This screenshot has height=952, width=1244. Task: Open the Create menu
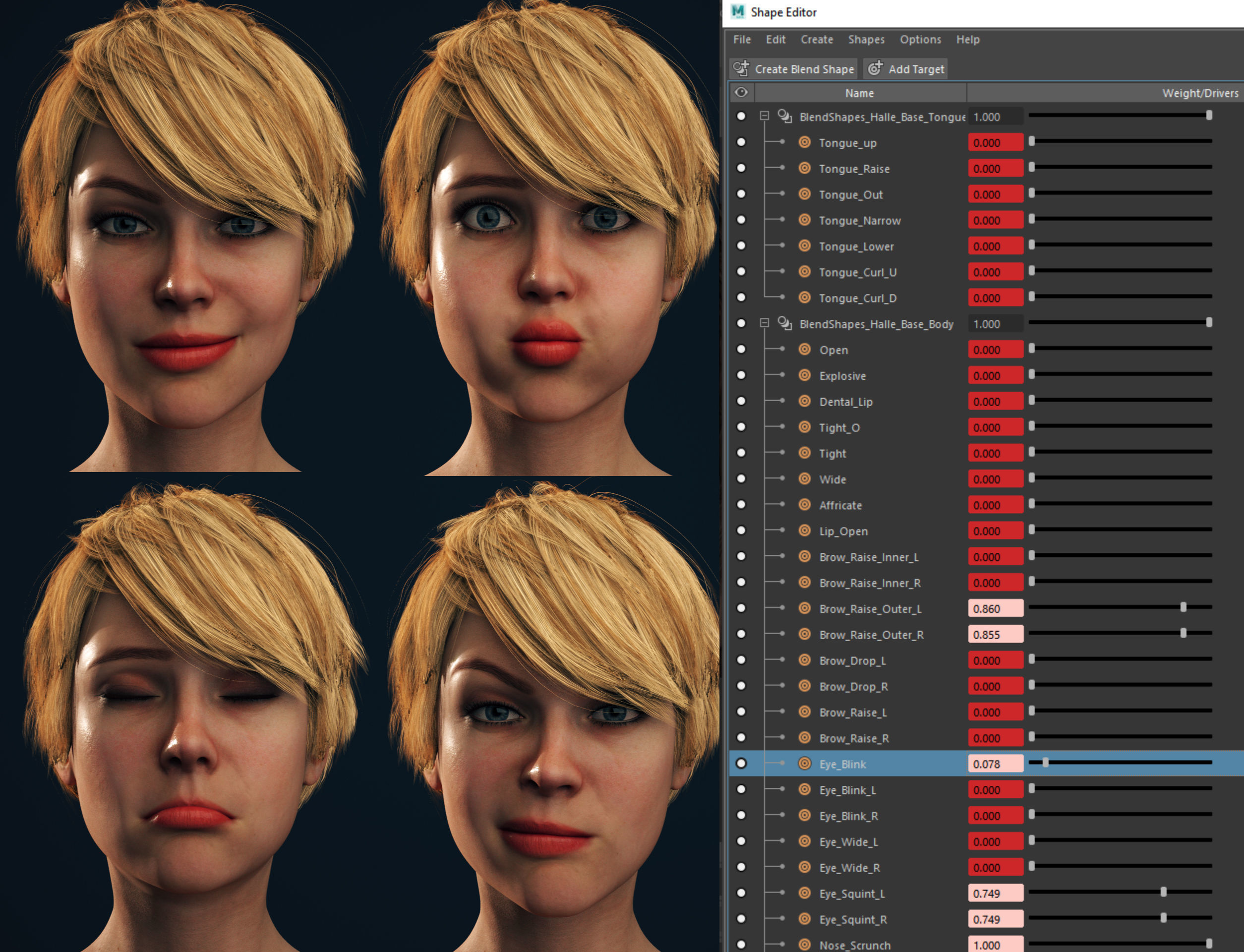tap(816, 40)
